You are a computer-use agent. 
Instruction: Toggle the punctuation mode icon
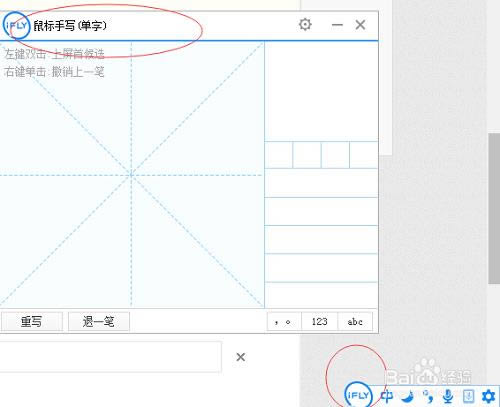click(428, 396)
